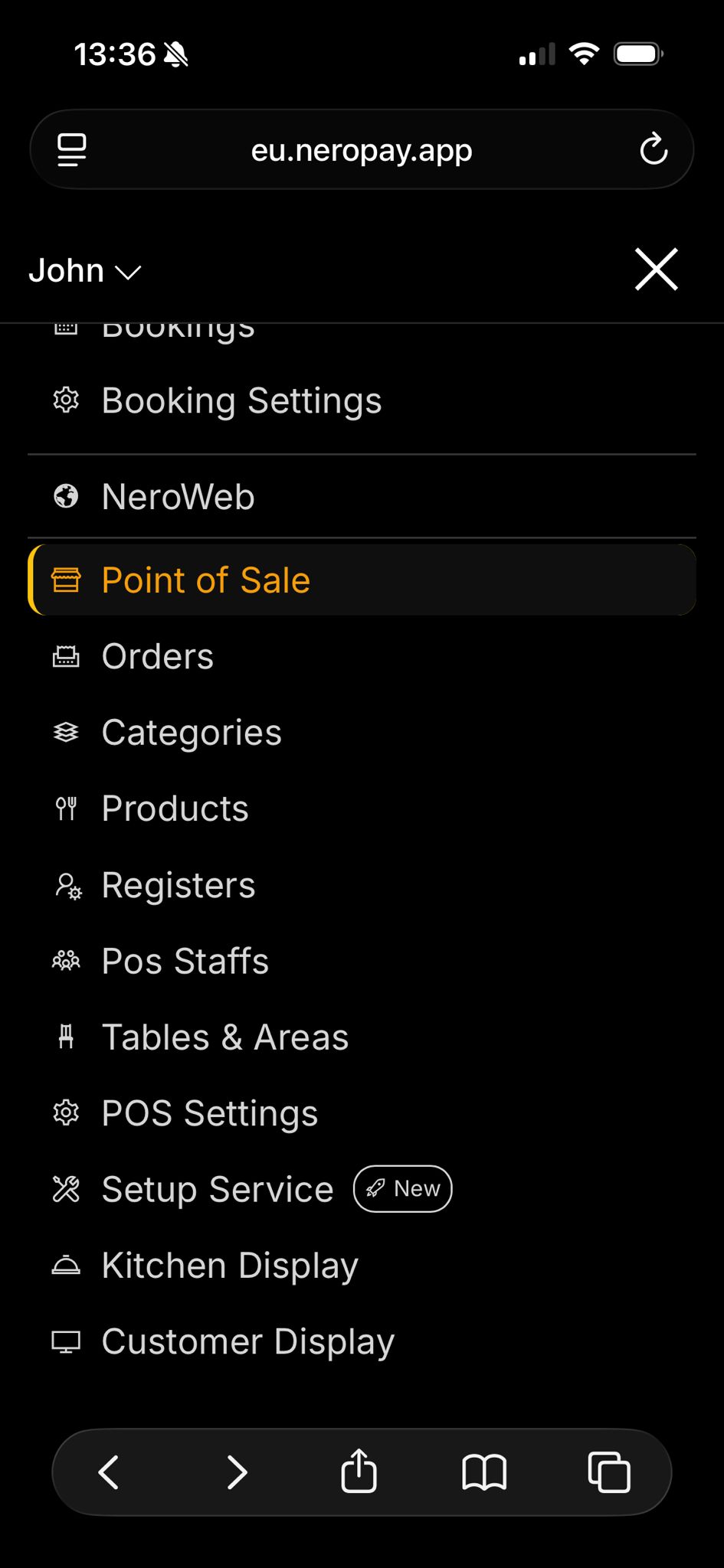Image resolution: width=724 pixels, height=1568 pixels.
Task: Tap the Safari share icon
Action: tap(359, 1472)
